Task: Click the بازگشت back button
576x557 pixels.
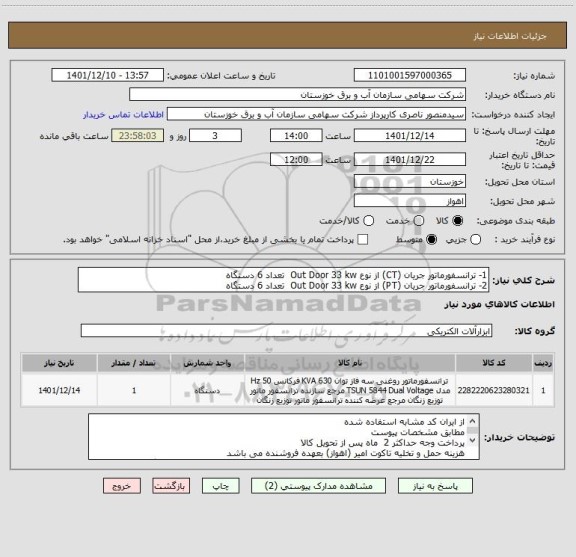Action: (171, 486)
